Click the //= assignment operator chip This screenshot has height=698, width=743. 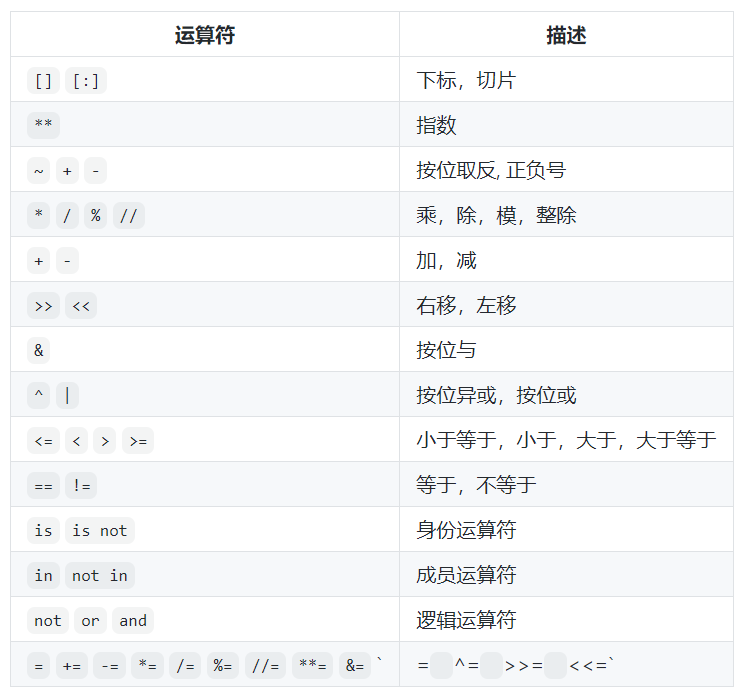pyautogui.click(x=265, y=666)
